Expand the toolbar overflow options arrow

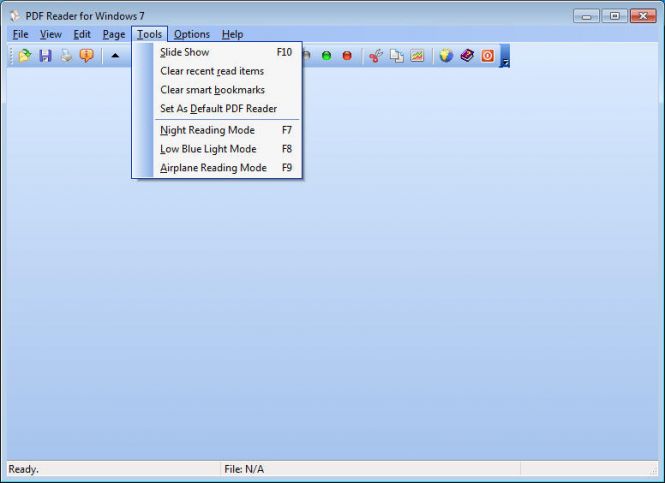(x=505, y=56)
